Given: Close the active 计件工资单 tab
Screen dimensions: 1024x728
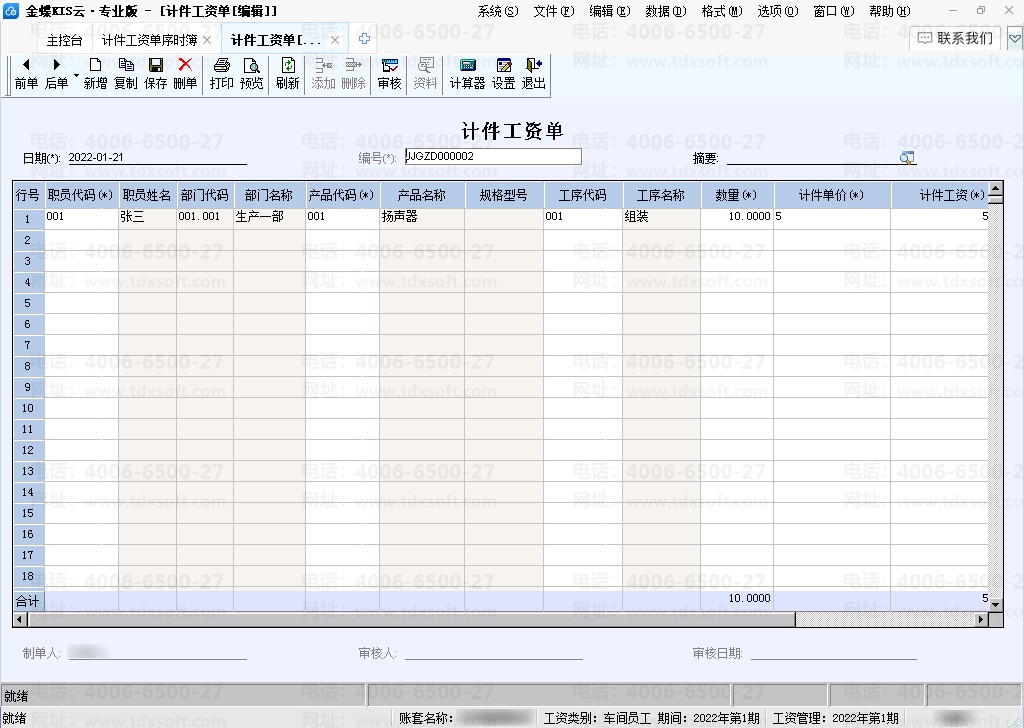Looking at the screenshot, I should pos(335,40).
